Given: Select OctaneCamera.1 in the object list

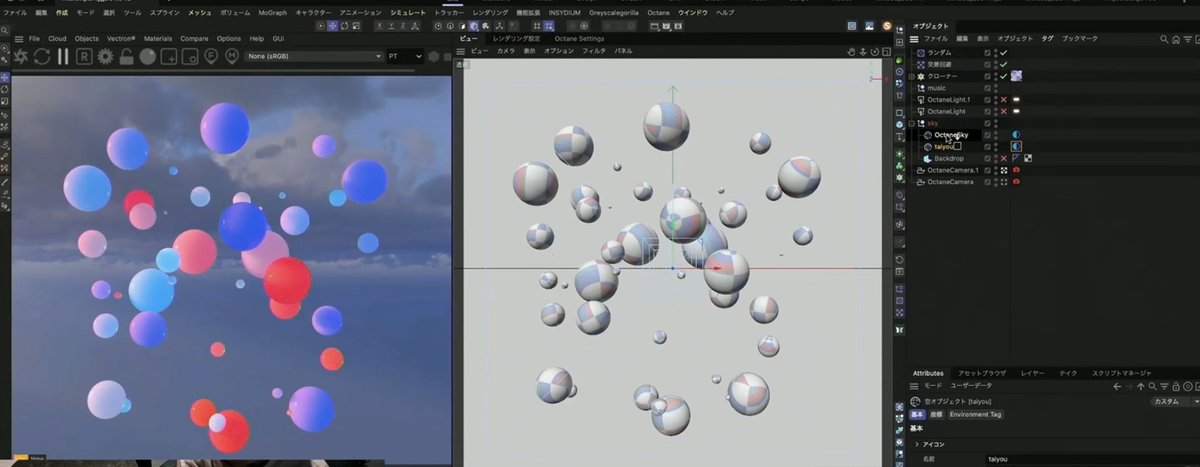Looking at the screenshot, I should pyautogui.click(x=951, y=170).
